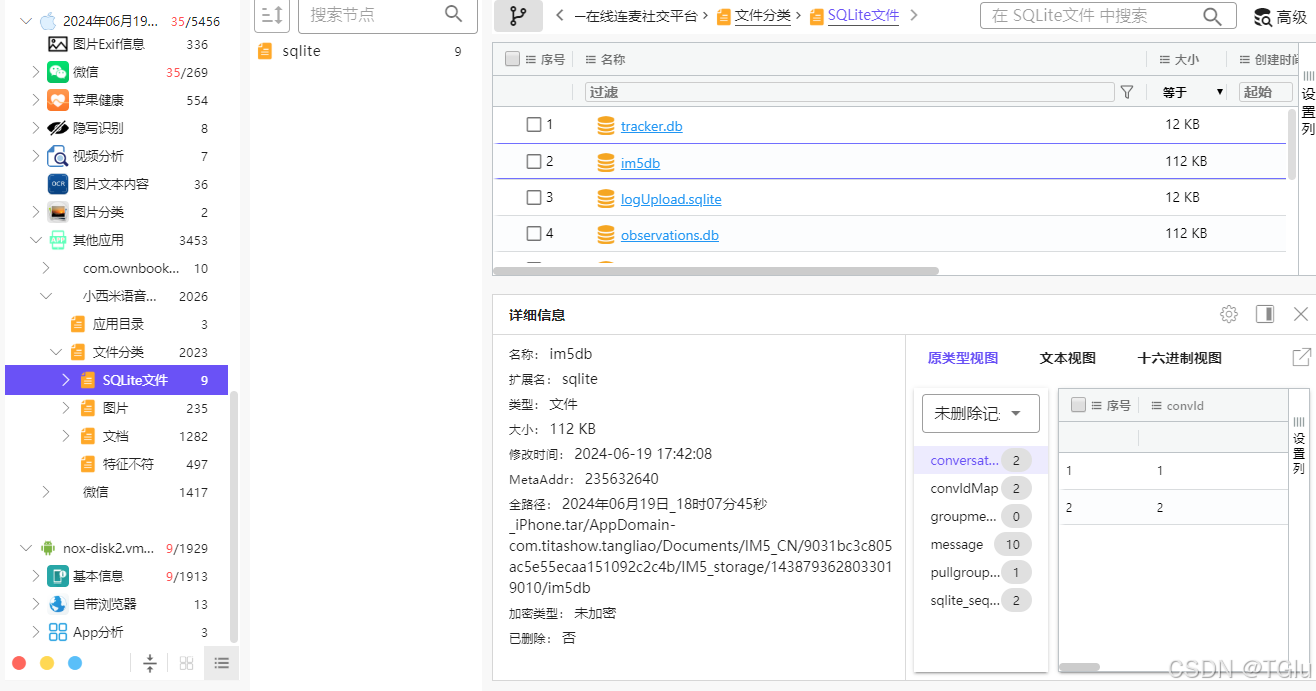This screenshot has height=691, width=1316.
Task: Click the red dot at bottom left
Action: 18,663
